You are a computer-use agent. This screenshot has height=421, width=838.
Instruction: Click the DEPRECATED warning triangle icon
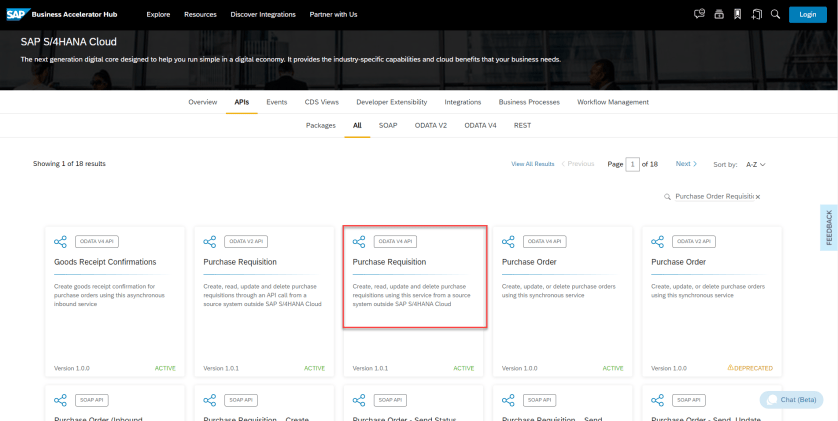click(731, 368)
